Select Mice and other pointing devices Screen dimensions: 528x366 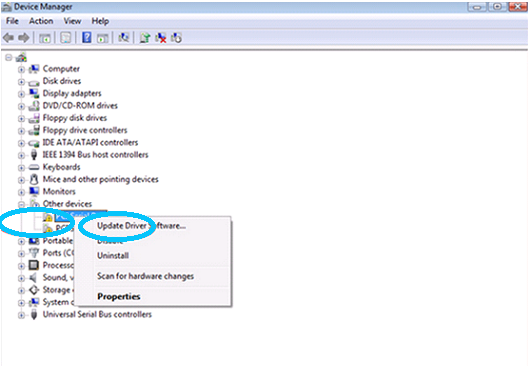100,179
